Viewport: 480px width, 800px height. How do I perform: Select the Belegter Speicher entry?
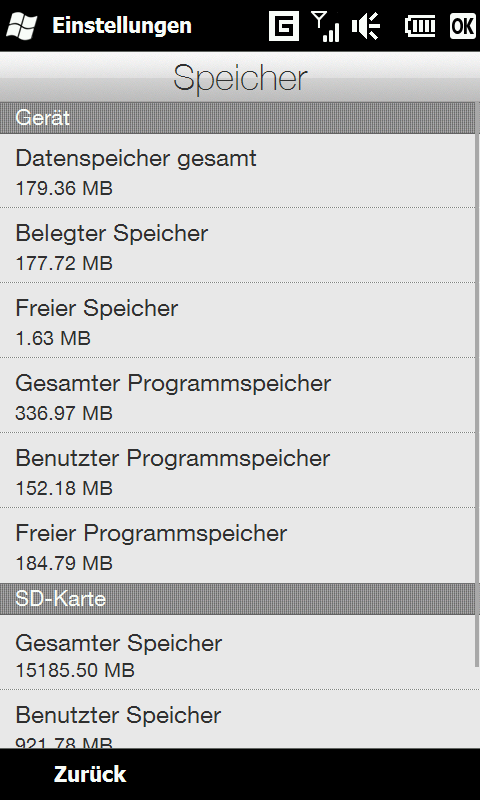coord(238,245)
